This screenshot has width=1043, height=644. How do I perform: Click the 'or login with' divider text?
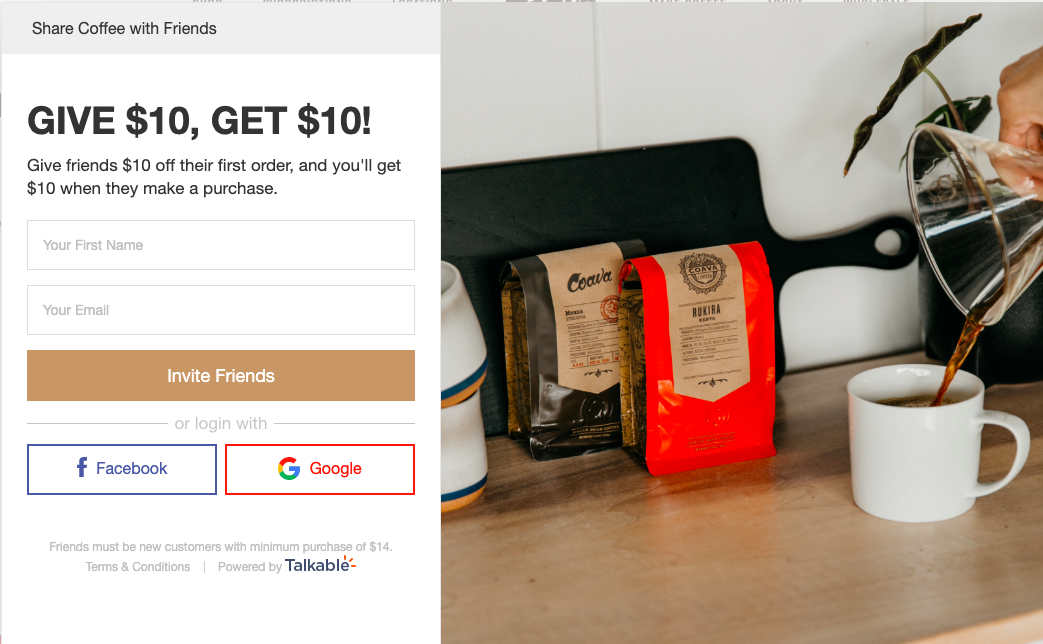pyautogui.click(x=221, y=423)
